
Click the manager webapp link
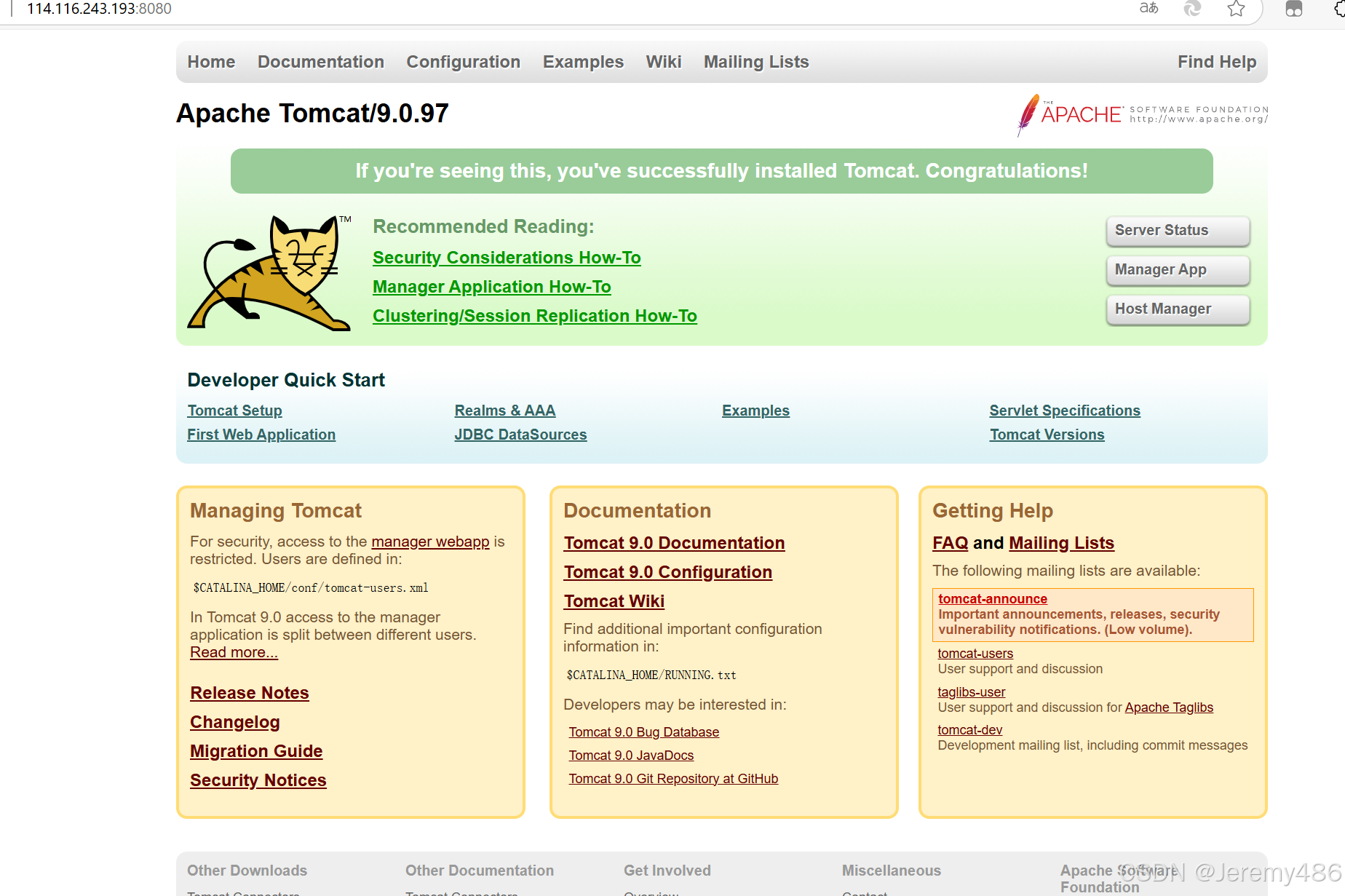pos(430,542)
